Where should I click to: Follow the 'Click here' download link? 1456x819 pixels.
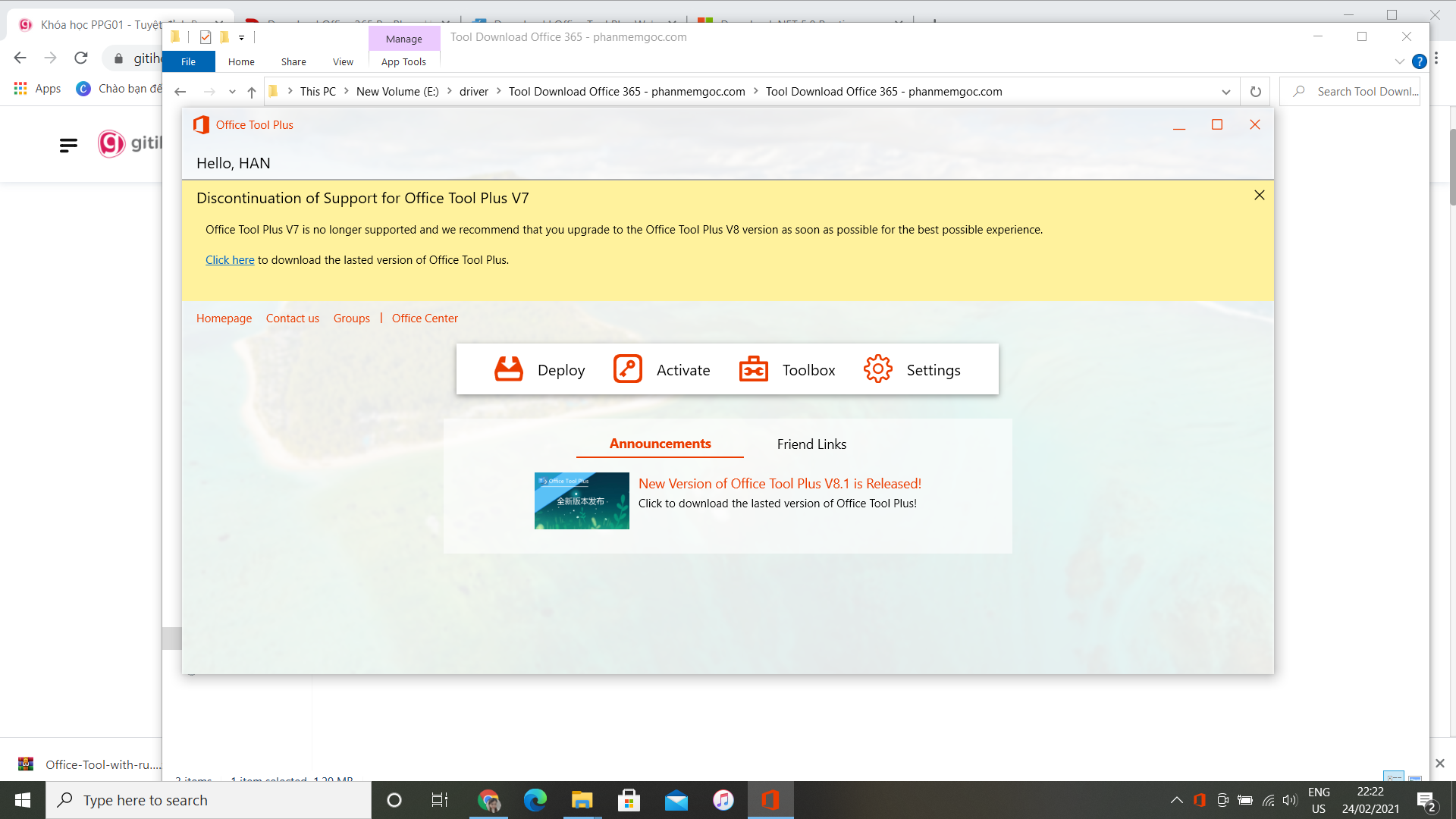pos(230,260)
